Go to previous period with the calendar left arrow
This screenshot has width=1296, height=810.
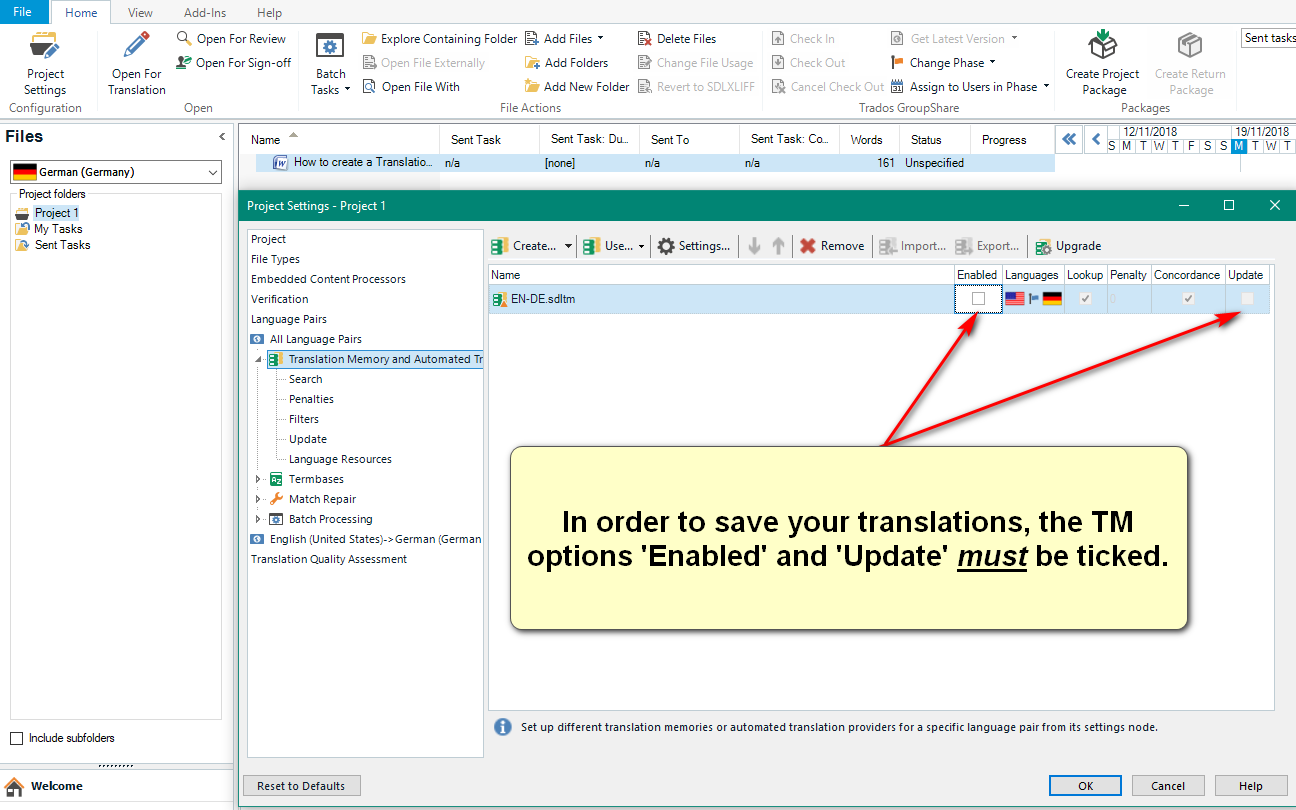coord(1096,139)
